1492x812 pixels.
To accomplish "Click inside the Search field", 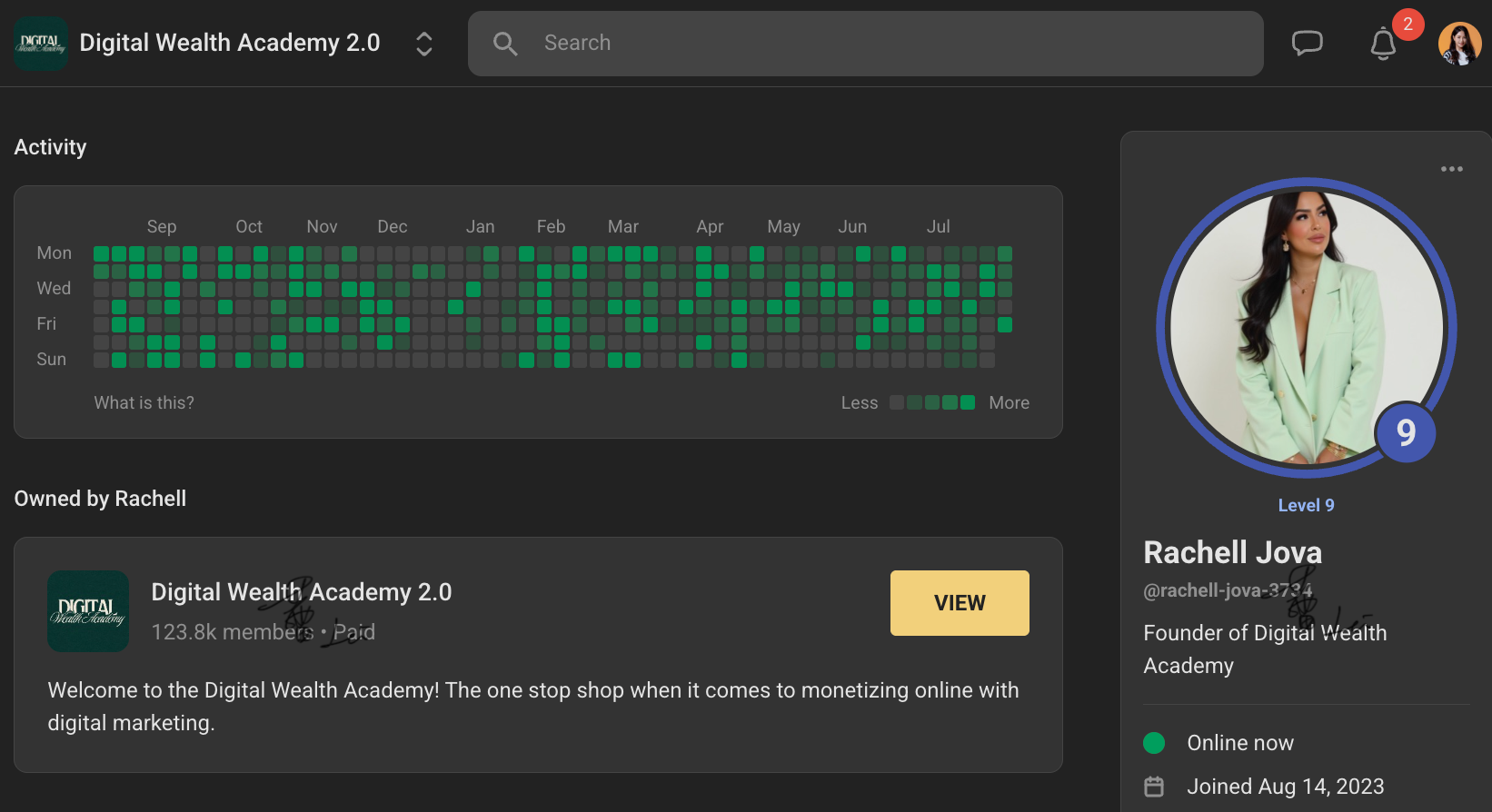I will point(863,44).
